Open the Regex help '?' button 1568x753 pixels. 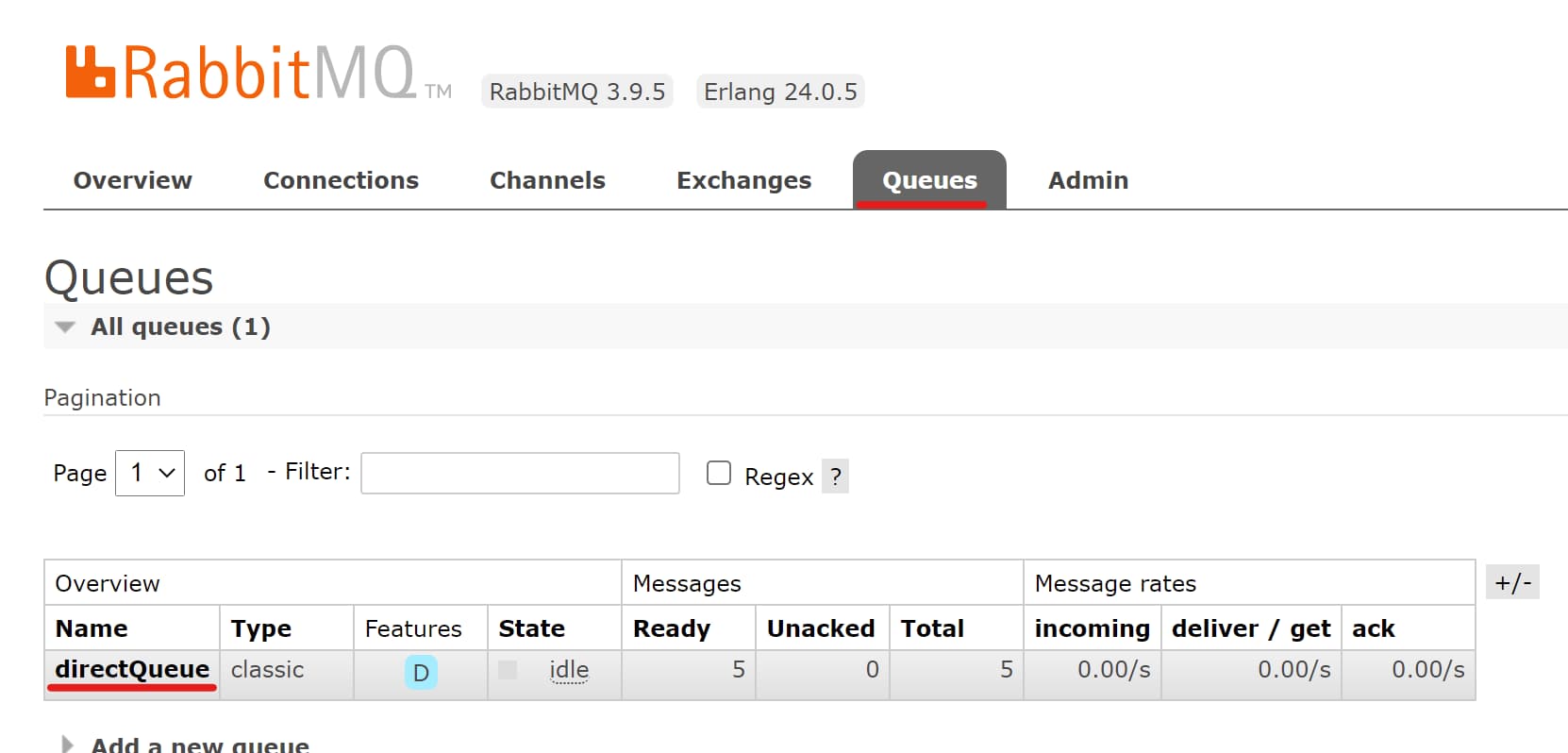[x=835, y=476]
